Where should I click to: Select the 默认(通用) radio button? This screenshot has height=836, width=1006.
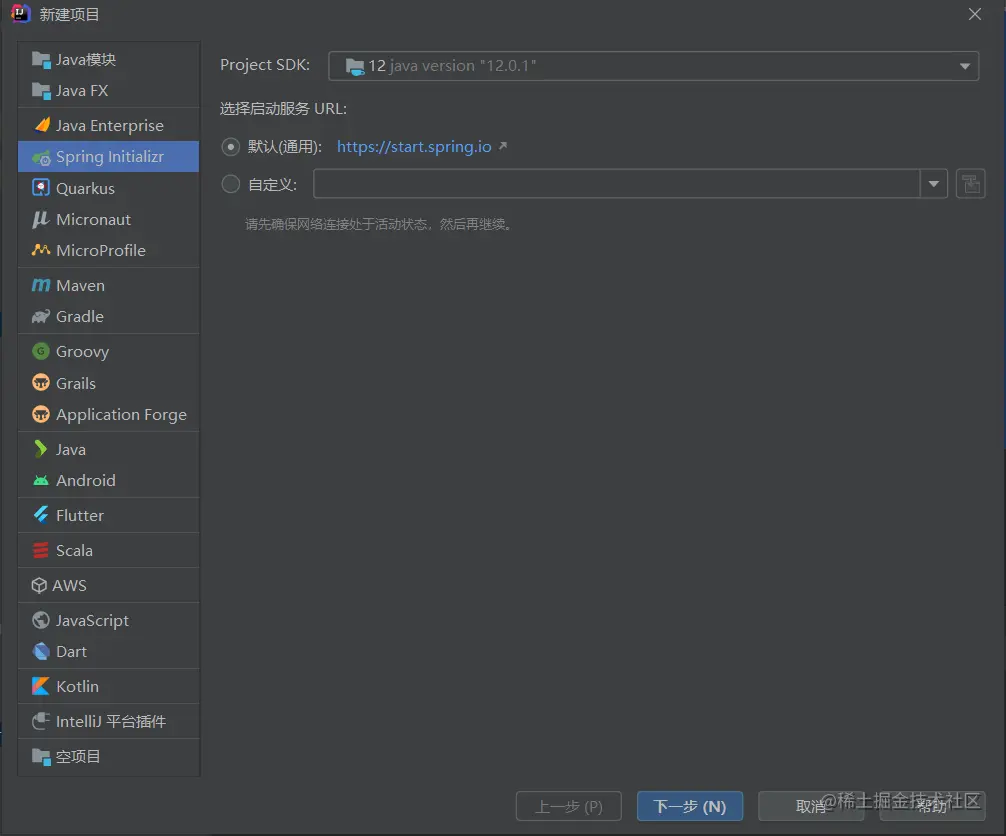tap(230, 147)
